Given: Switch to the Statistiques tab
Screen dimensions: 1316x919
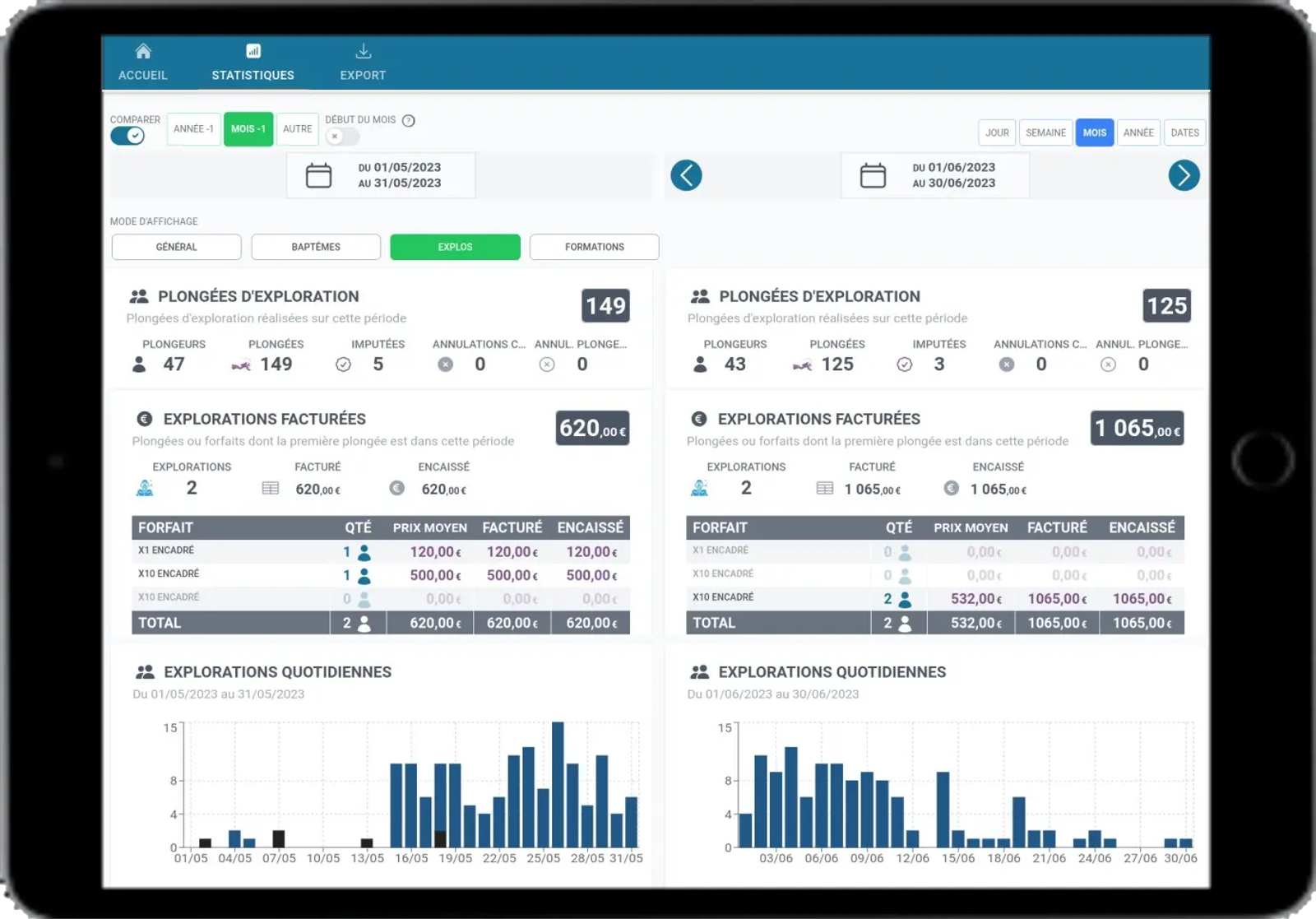Looking at the screenshot, I should (x=253, y=63).
